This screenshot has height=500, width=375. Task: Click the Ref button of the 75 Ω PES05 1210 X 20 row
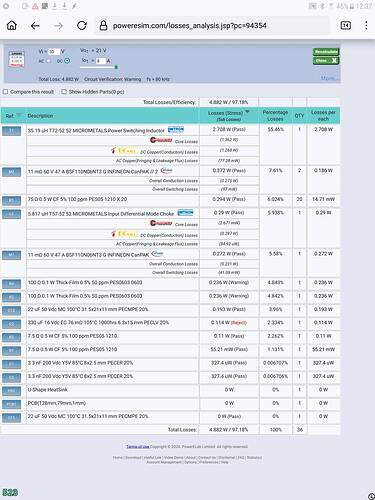[x=12, y=200]
